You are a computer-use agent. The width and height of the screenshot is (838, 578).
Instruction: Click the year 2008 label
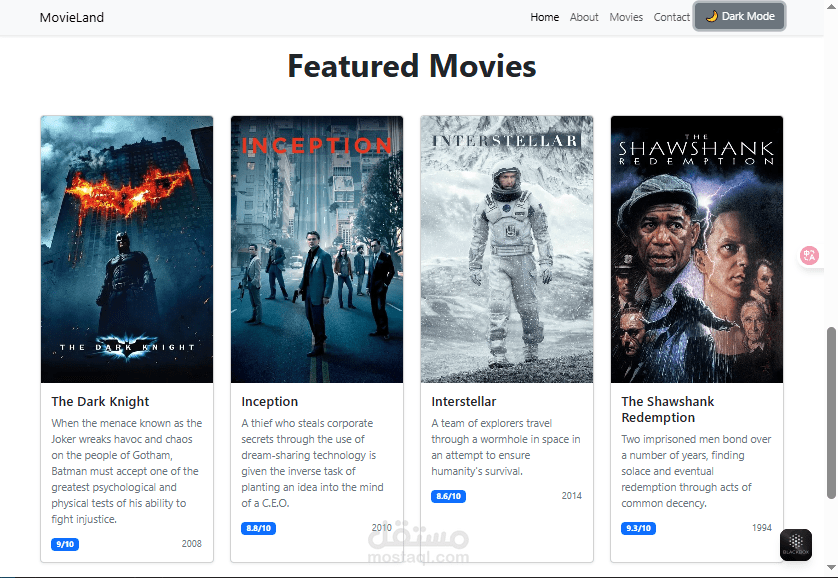click(x=191, y=544)
